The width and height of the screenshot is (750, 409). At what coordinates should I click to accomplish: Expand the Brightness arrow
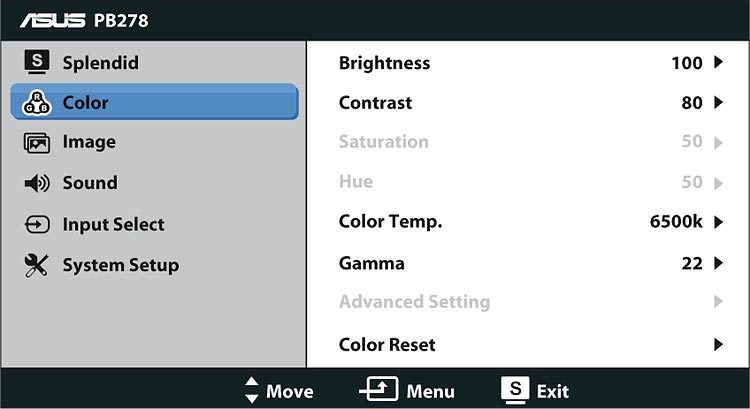[x=718, y=62]
